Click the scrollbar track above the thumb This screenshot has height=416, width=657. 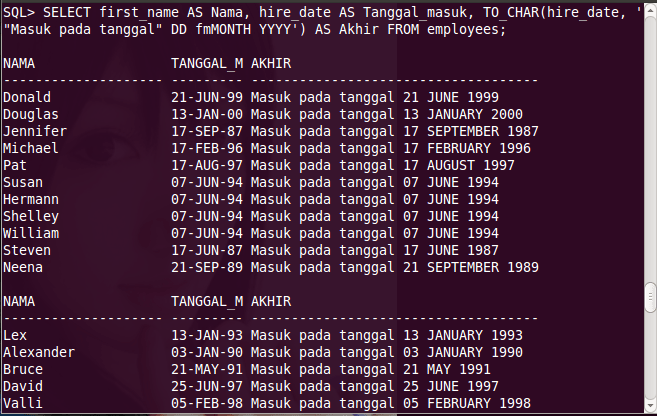pos(649,150)
